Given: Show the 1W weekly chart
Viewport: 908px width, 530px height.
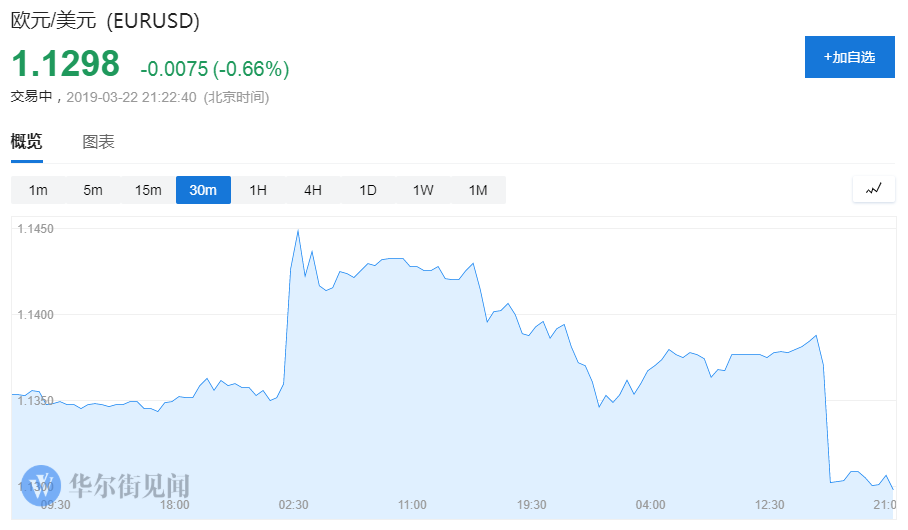Looking at the screenshot, I should (423, 190).
